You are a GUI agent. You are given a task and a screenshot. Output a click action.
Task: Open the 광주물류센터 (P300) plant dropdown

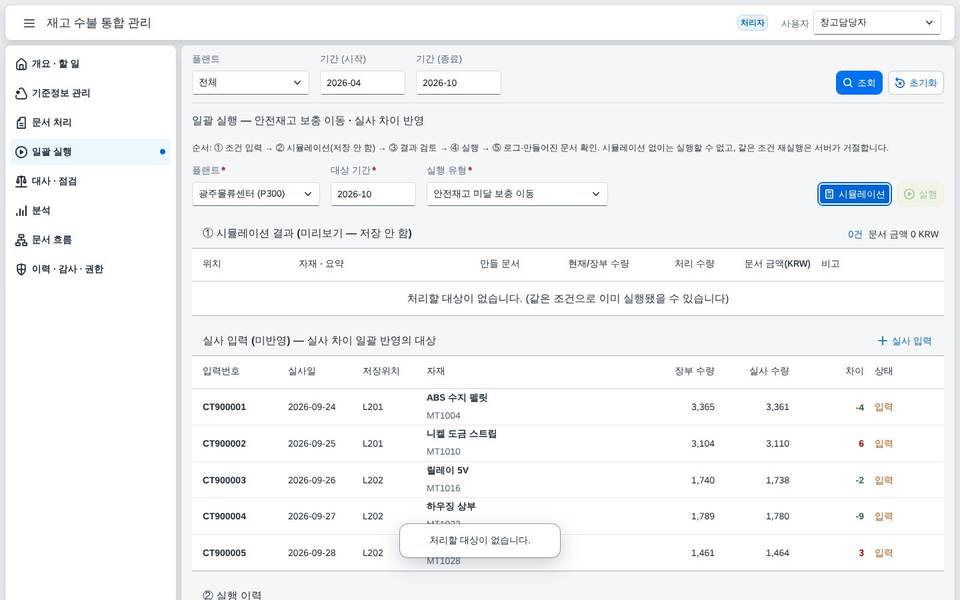pos(255,194)
